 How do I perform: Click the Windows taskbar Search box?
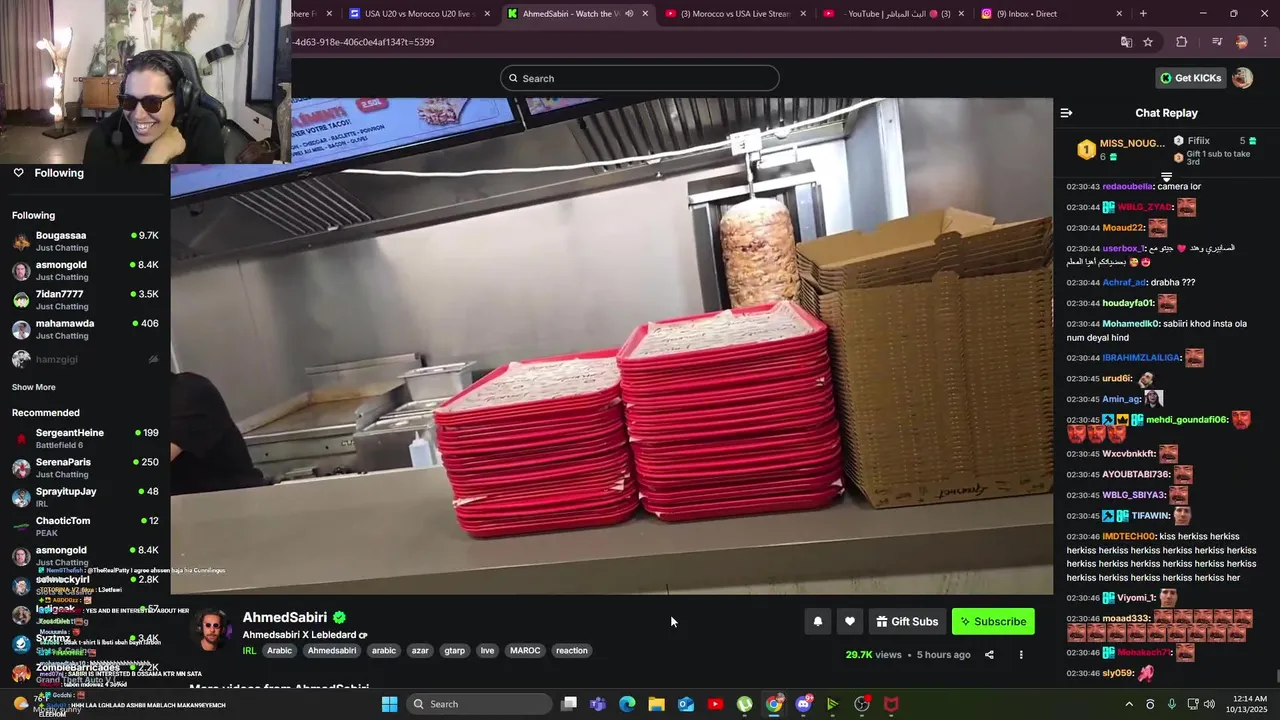[480, 704]
